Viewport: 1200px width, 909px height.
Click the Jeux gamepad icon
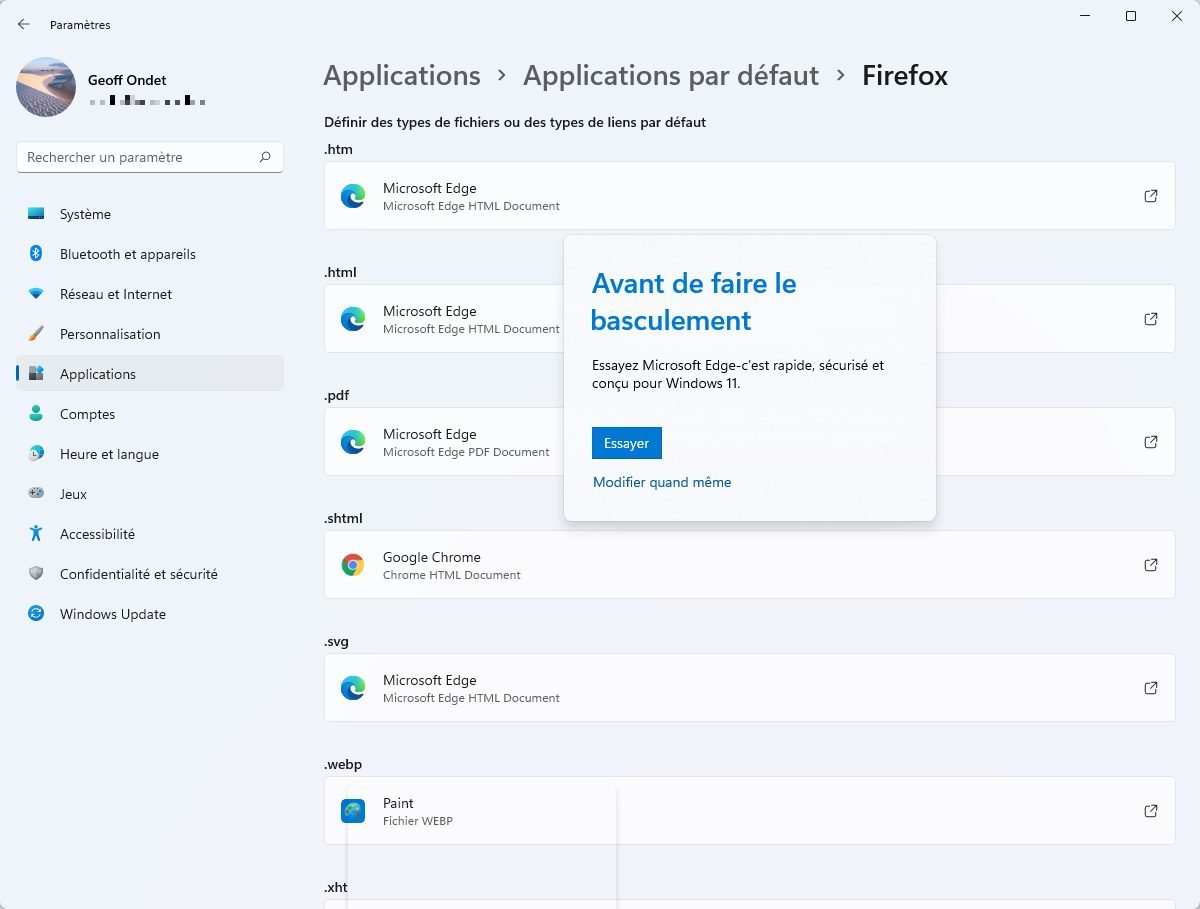point(36,494)
